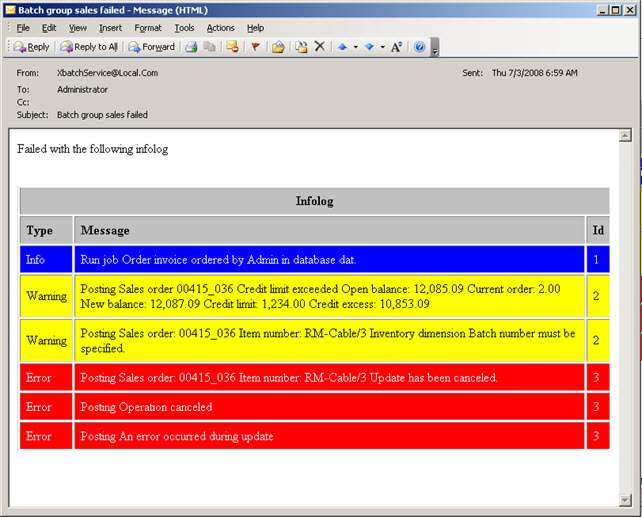
Task: Open Help with the blue question mark icon
Action: (x=419, y=47)
